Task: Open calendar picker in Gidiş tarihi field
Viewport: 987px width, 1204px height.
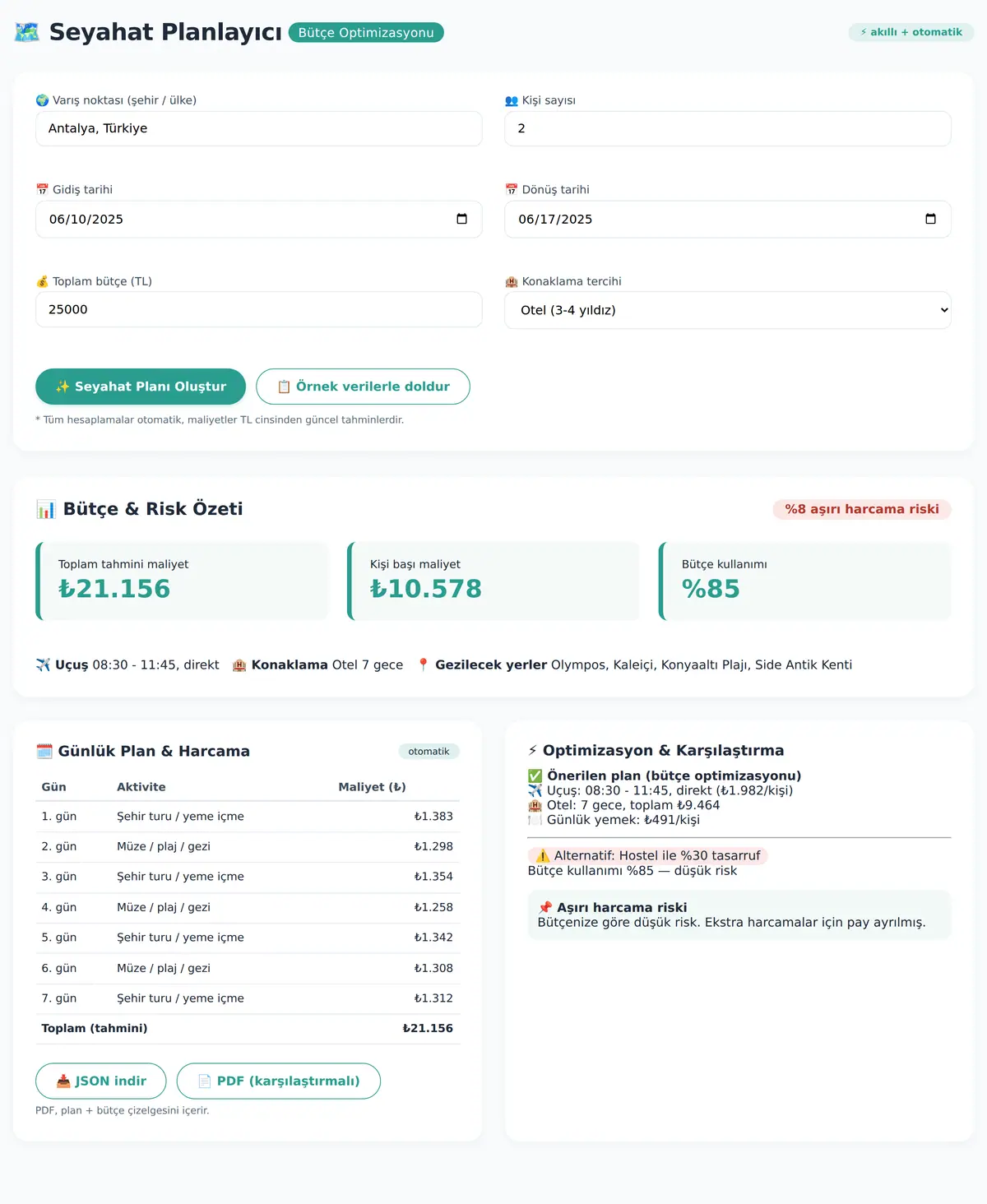Action: pyautogui.click(x=461, y=219)
